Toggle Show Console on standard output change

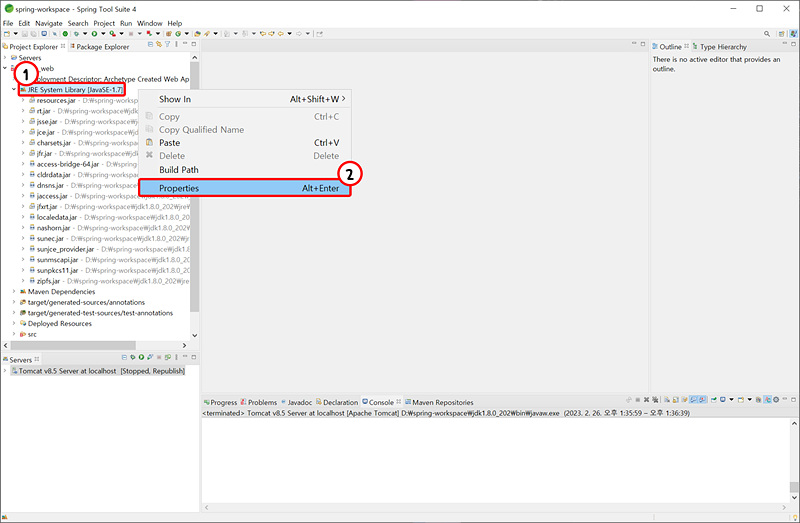(693, 400)
